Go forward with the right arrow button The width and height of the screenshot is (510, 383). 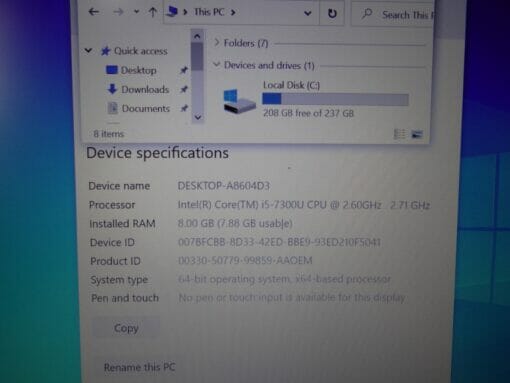[118, 12]
